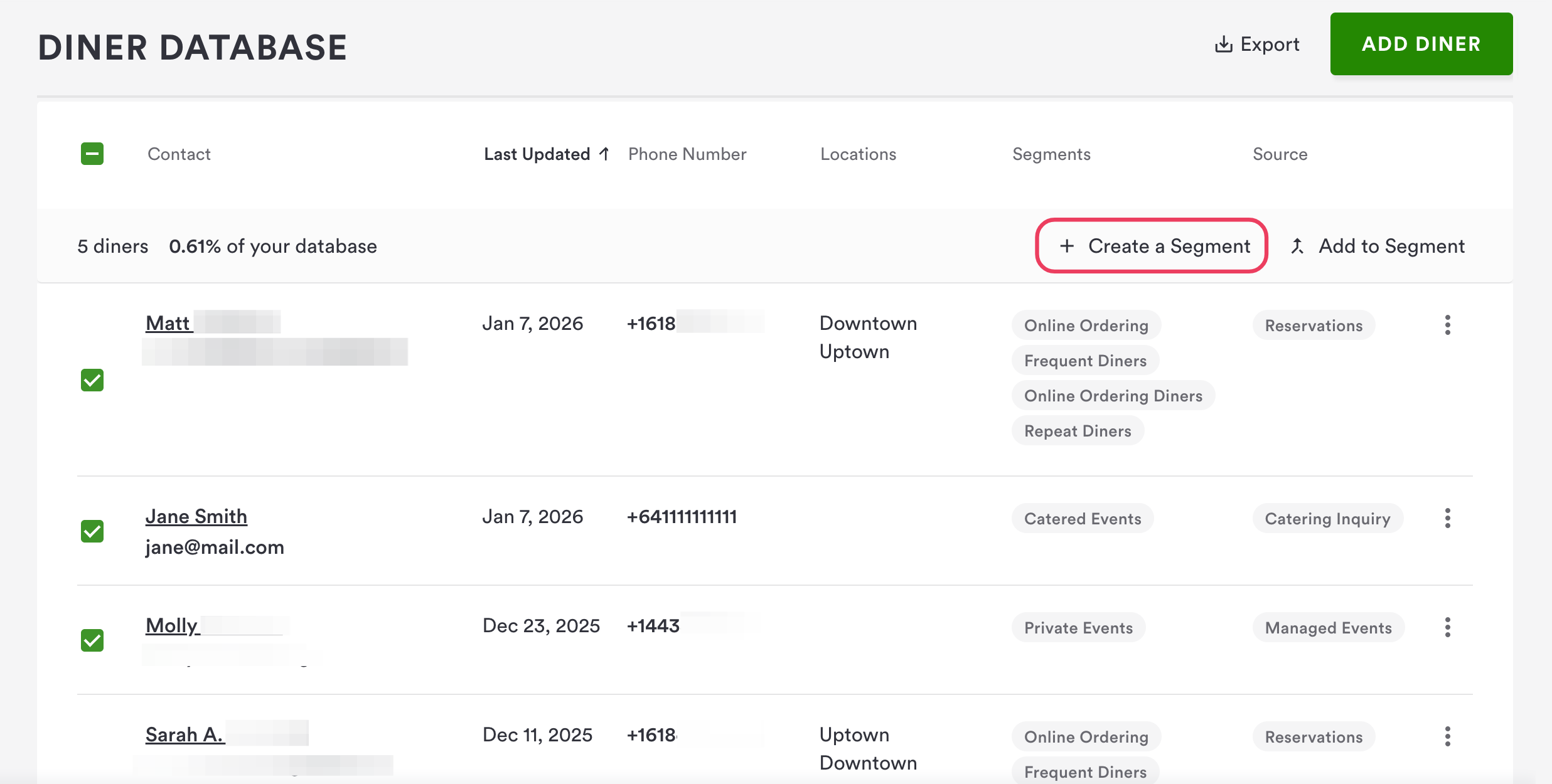Click the Add to Segment merge icon
The image size is (1552, 784).
coord(1297,246)
